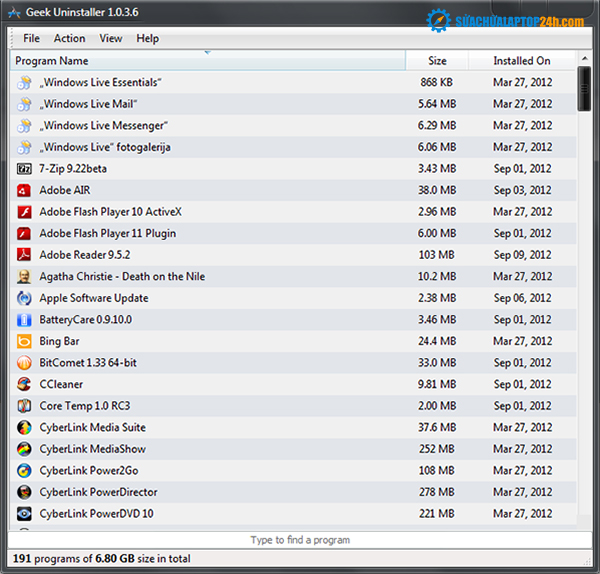Open the Help menu

point(147,38)
